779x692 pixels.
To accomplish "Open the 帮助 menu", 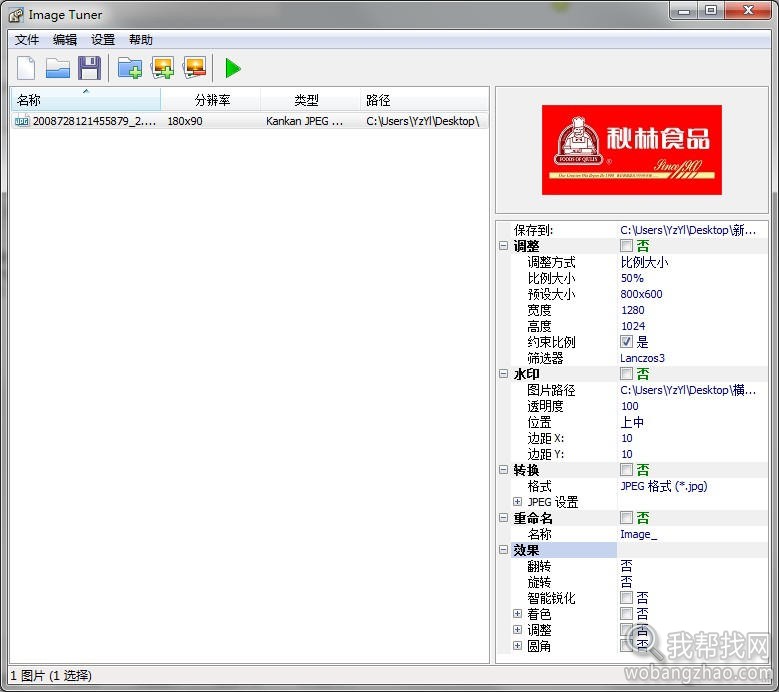I will coord(141,40).
